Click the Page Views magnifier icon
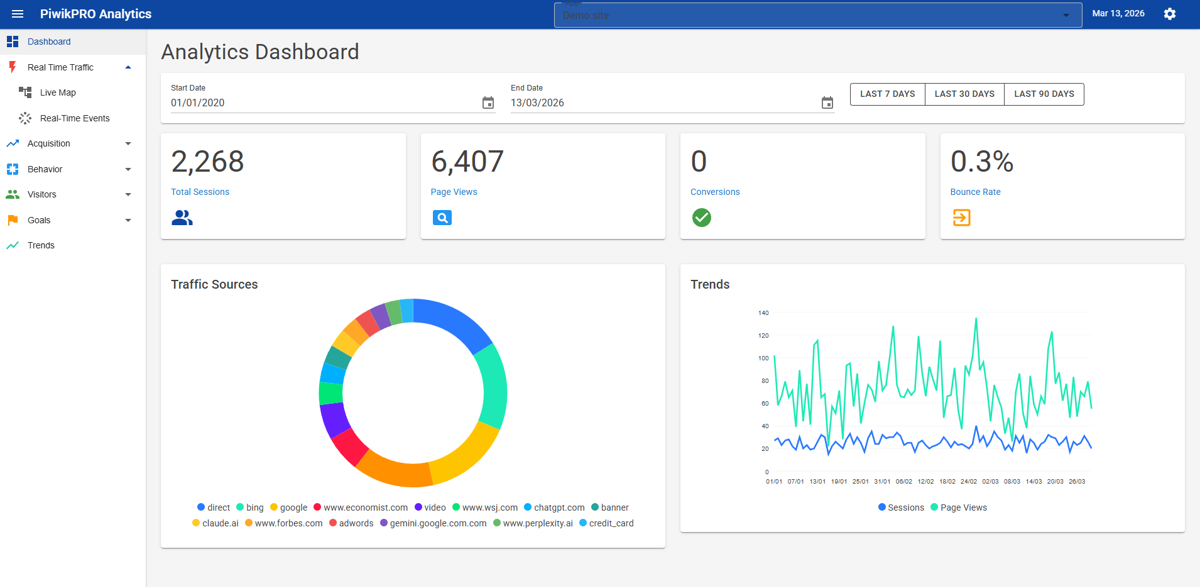 click(442, 217)
